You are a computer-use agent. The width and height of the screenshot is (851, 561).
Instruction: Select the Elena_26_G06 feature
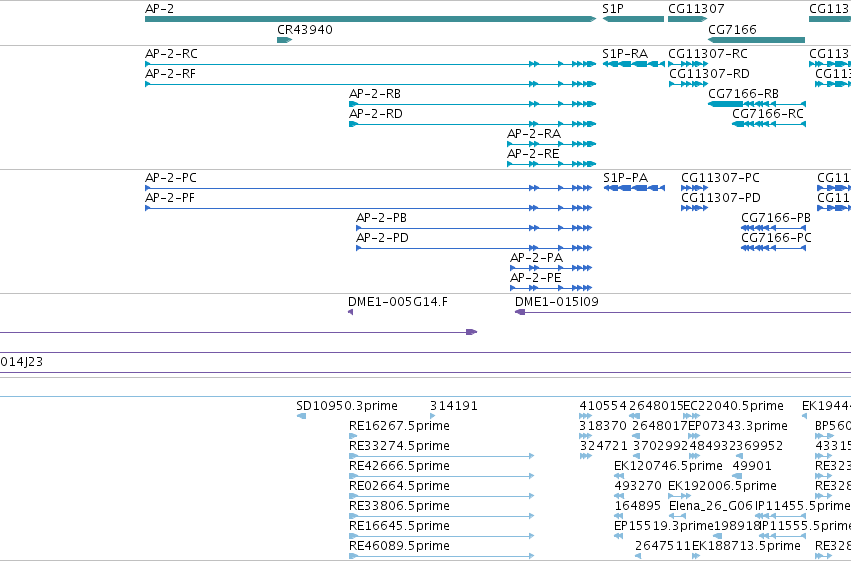coord(677,516)
